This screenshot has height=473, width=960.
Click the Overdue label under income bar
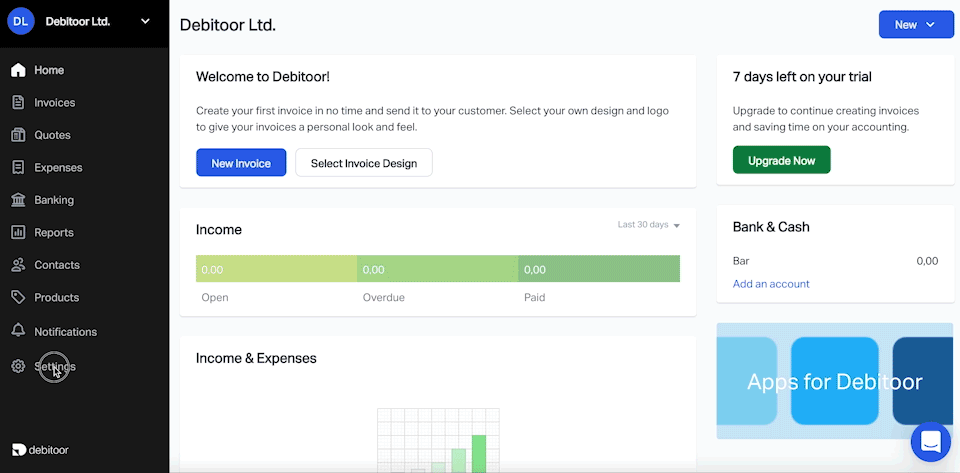[x=383, y=298]
